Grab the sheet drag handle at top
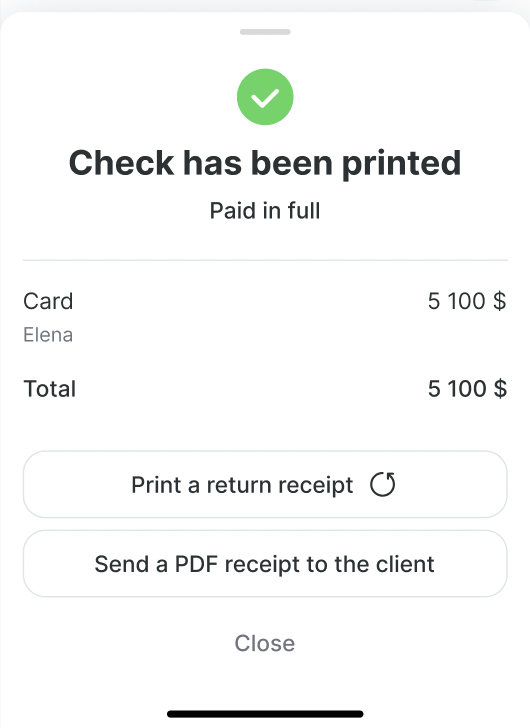This screenshot has height=728, width=530. [265, 32]
